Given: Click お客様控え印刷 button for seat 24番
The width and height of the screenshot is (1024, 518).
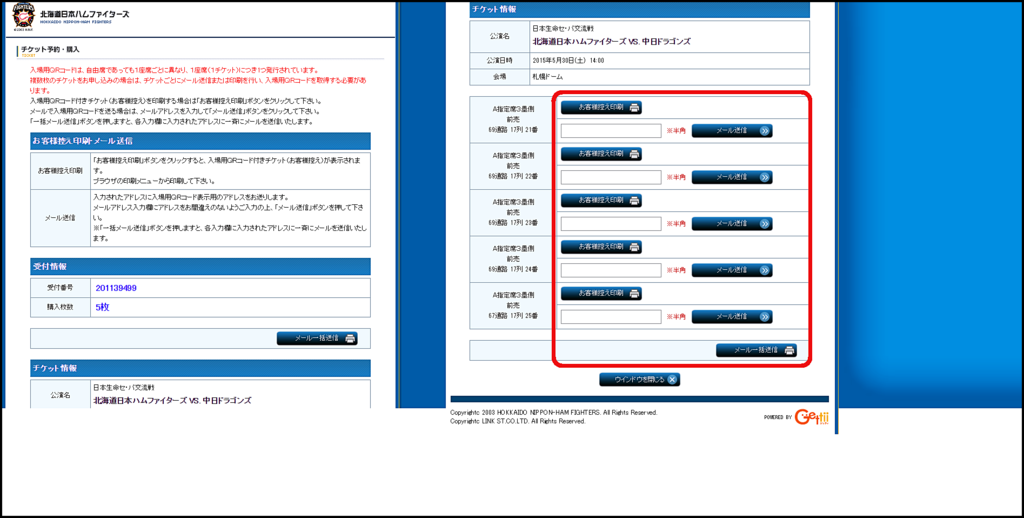Looking at the screenshot, I should pos(601,247).
